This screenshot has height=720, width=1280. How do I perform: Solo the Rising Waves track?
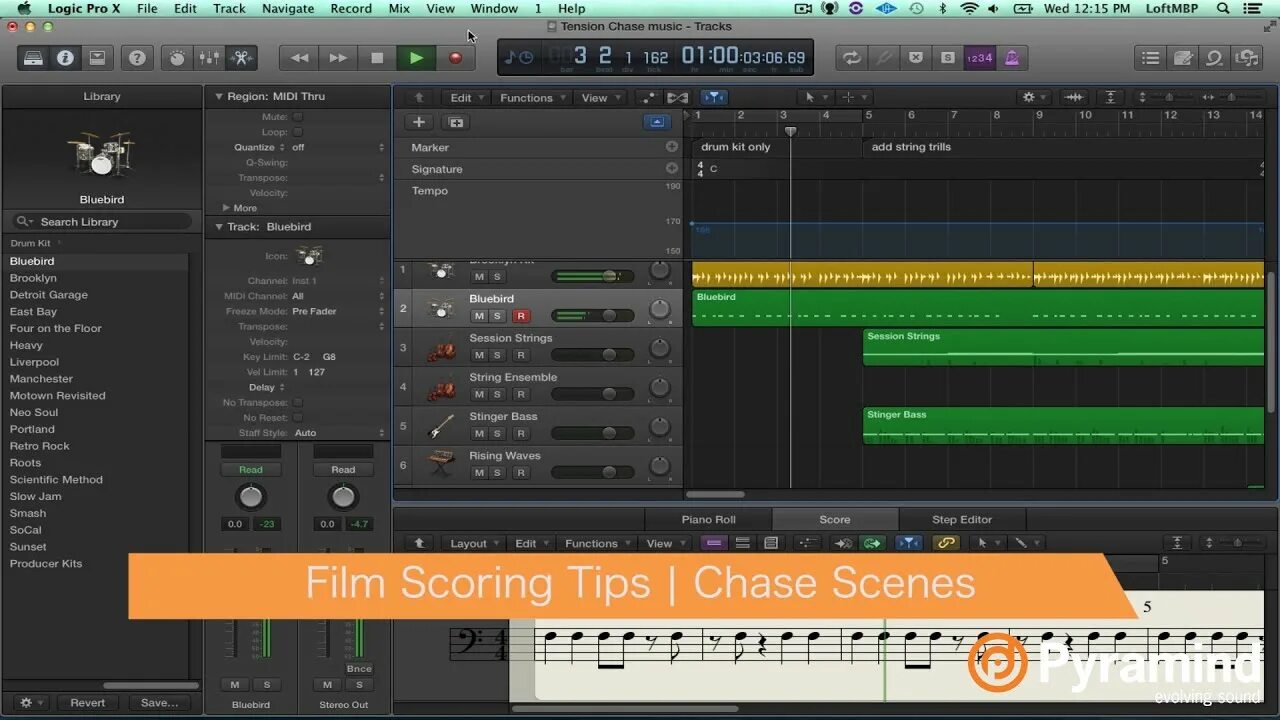[x=497, y=472]
